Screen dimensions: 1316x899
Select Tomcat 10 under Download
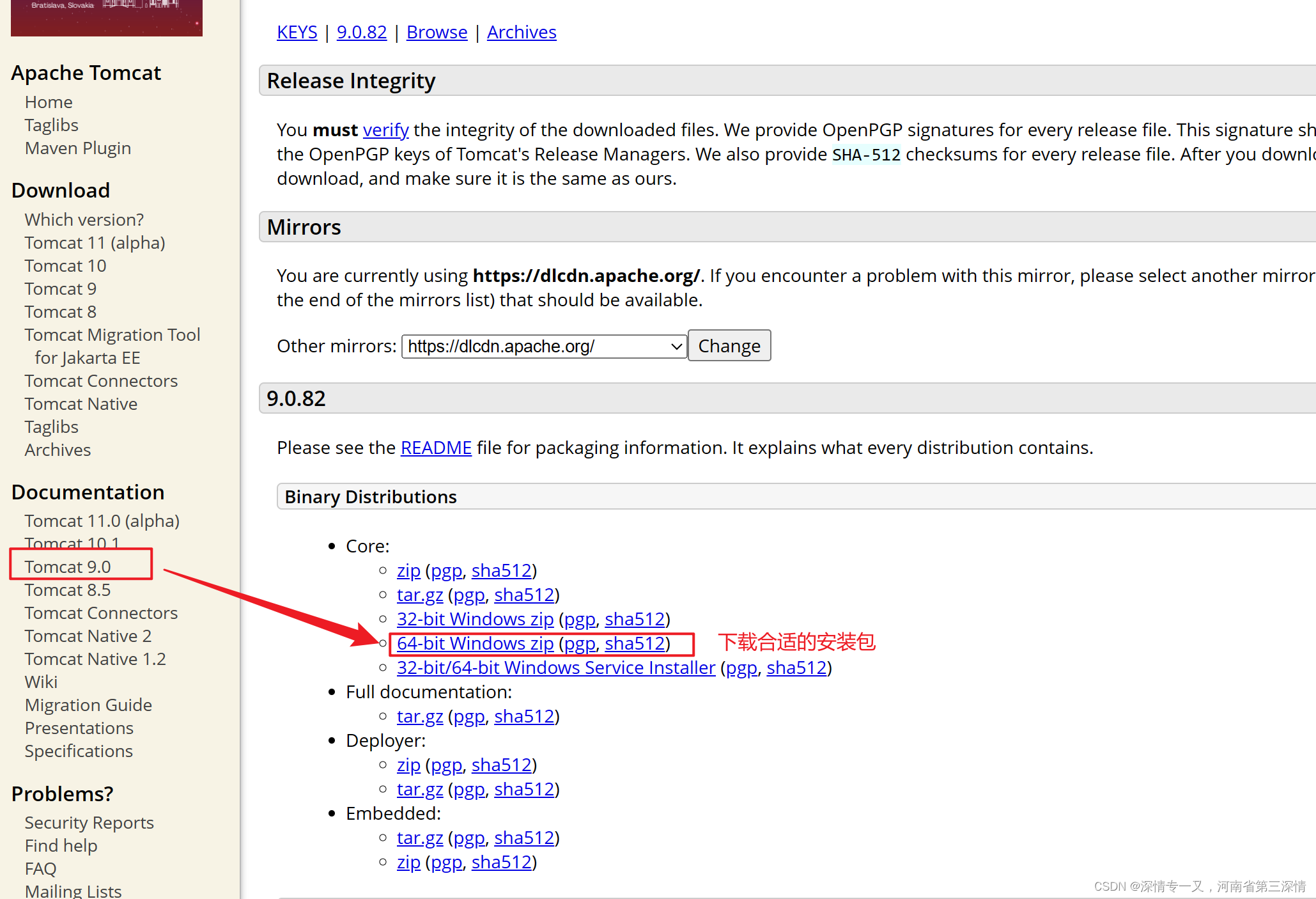65,265
